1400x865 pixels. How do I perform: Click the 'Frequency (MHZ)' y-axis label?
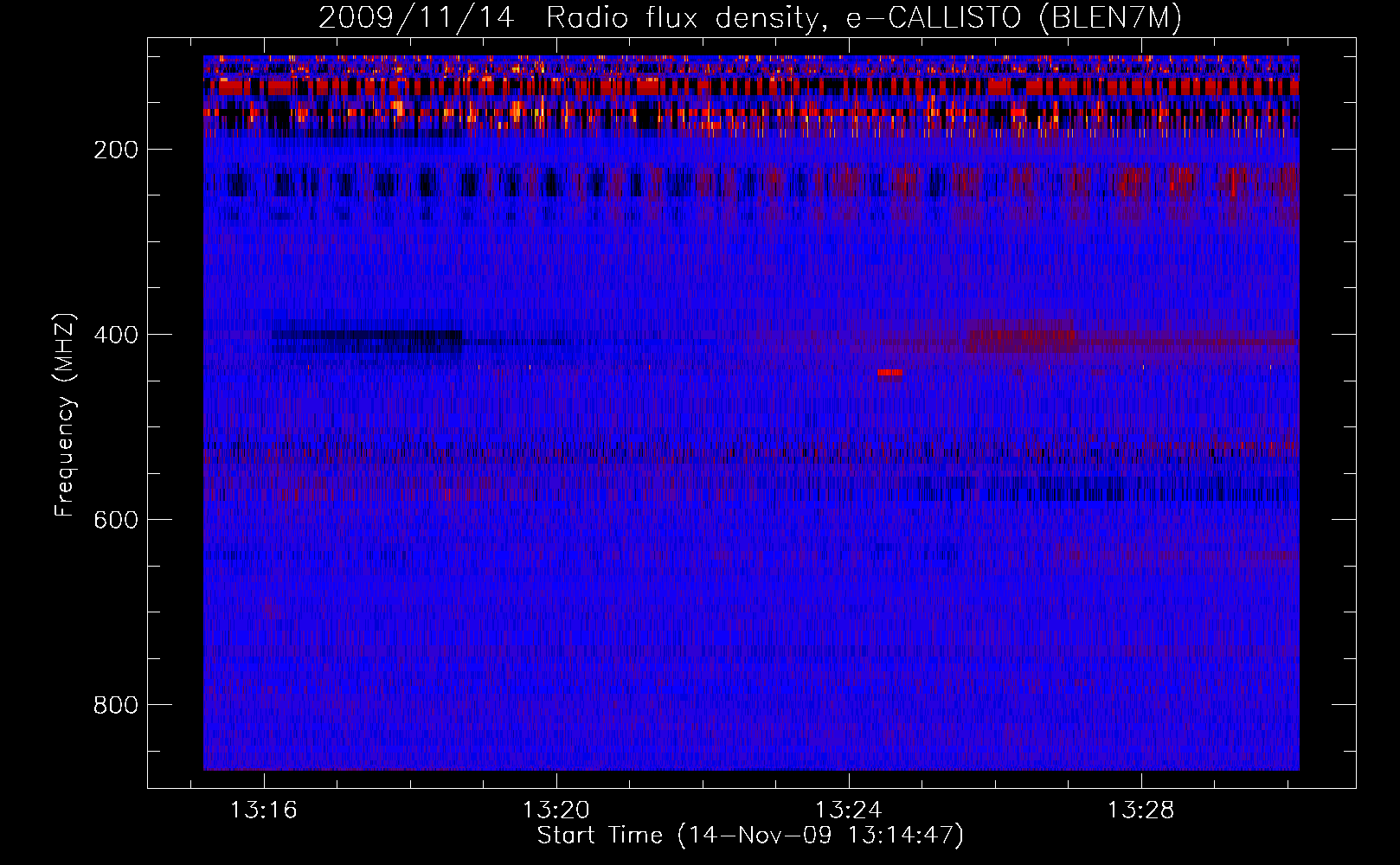tap(65, 415)
